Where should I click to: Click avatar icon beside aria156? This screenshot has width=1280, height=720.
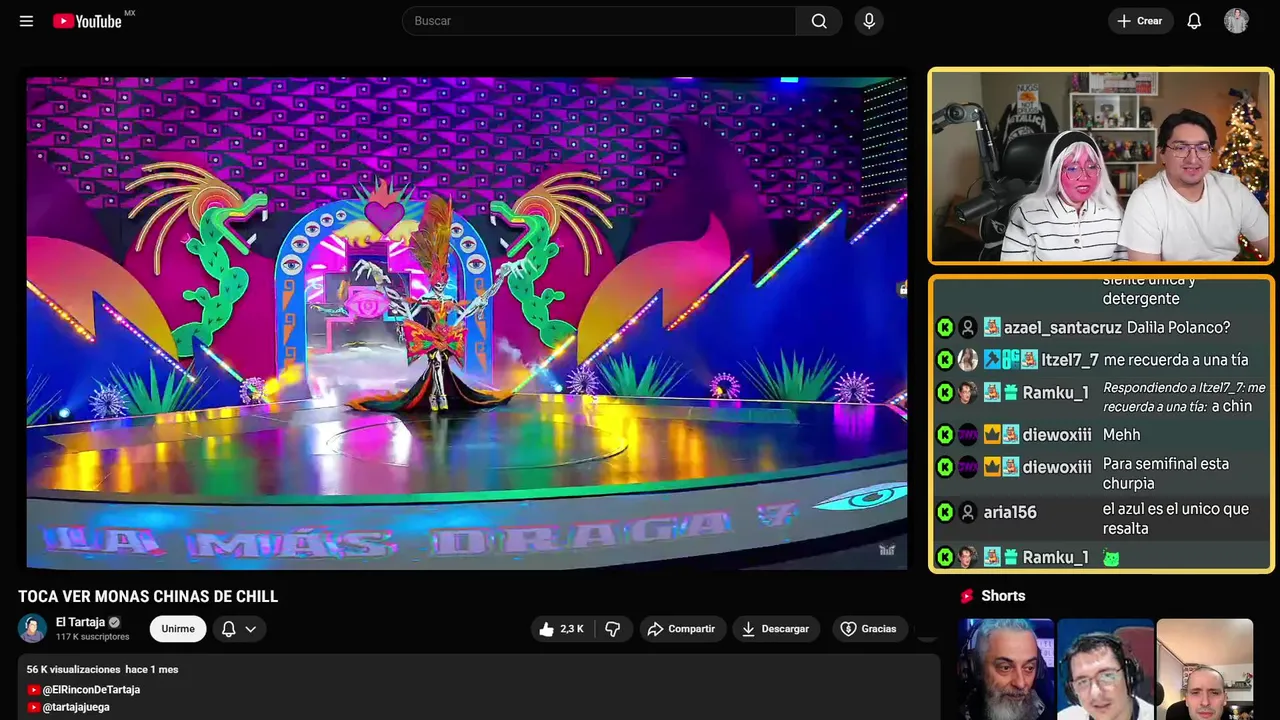point(968,512)
